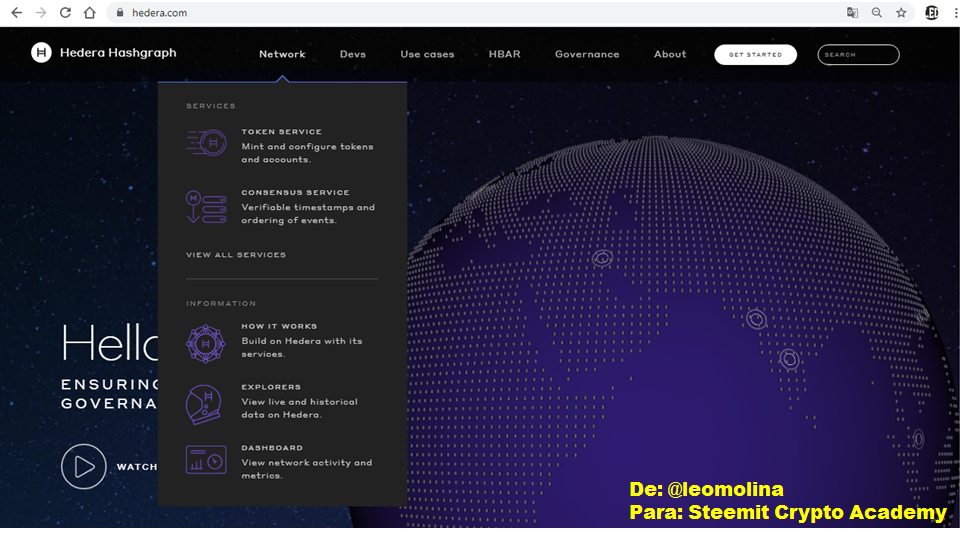
Task: Click the padlock site info icon
Action: click(120, 12)
